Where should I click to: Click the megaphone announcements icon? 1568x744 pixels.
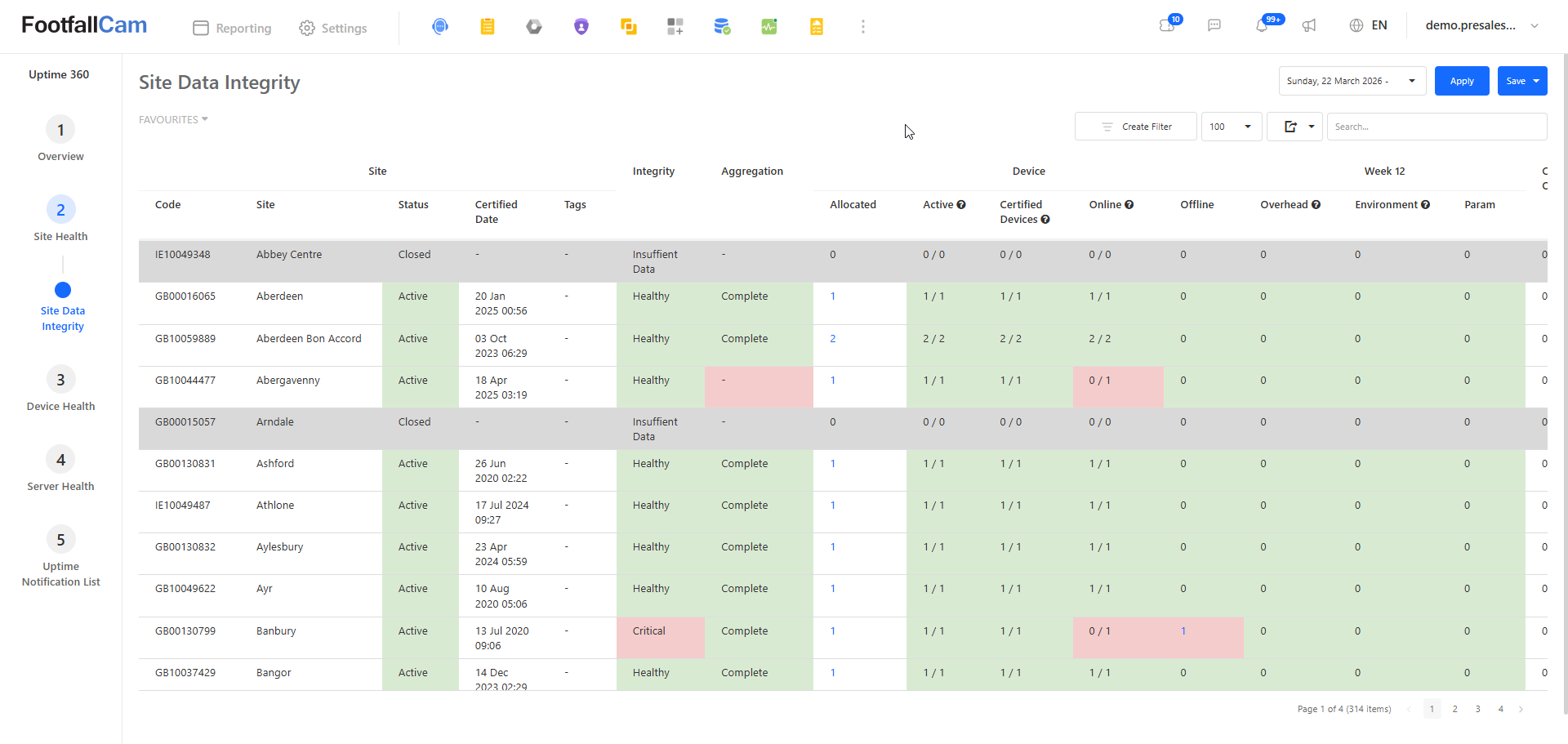point(1309,25)
